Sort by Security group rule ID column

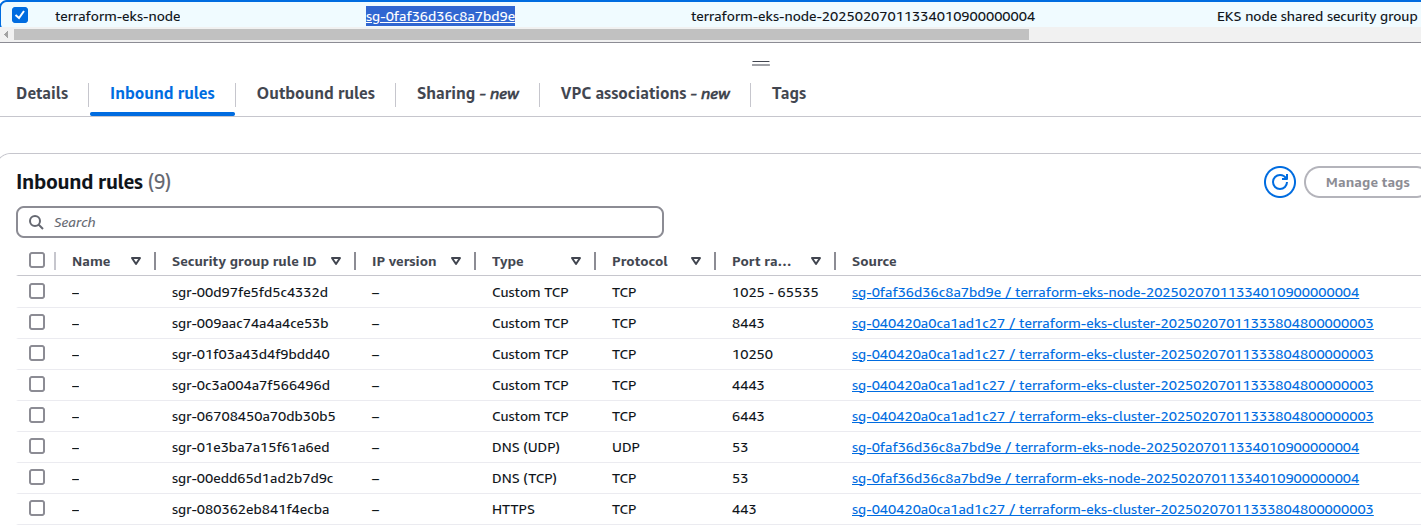(336, 261)
